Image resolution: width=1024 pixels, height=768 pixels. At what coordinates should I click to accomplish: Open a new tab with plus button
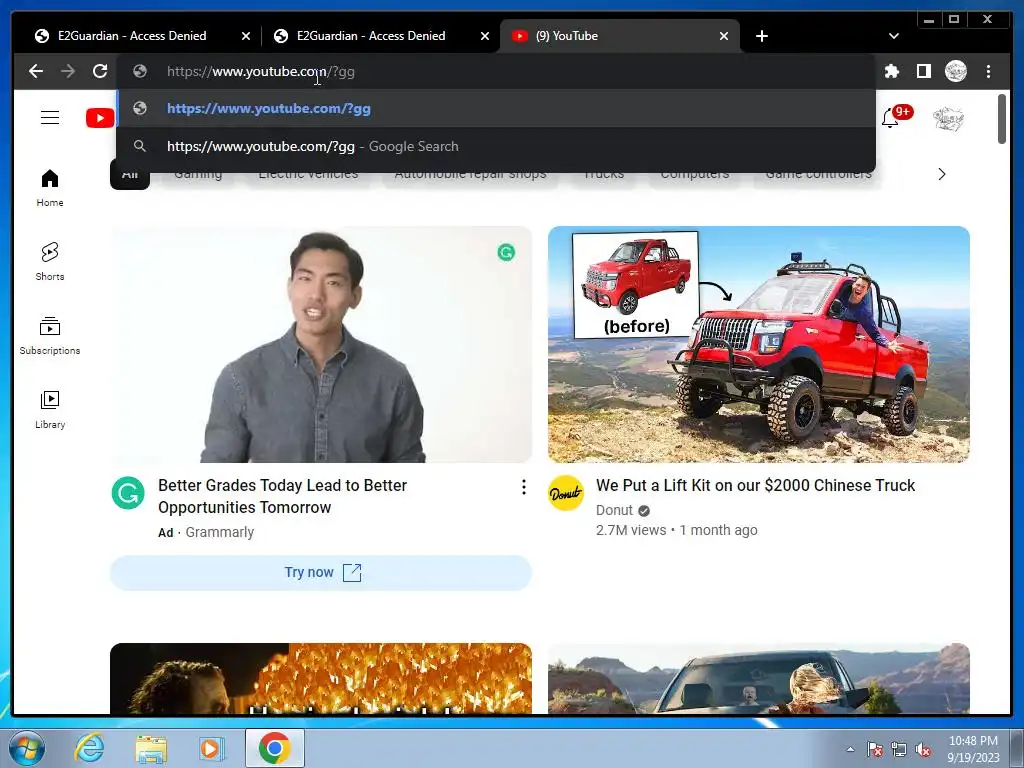pyautogui.click(x=761, y=36)
